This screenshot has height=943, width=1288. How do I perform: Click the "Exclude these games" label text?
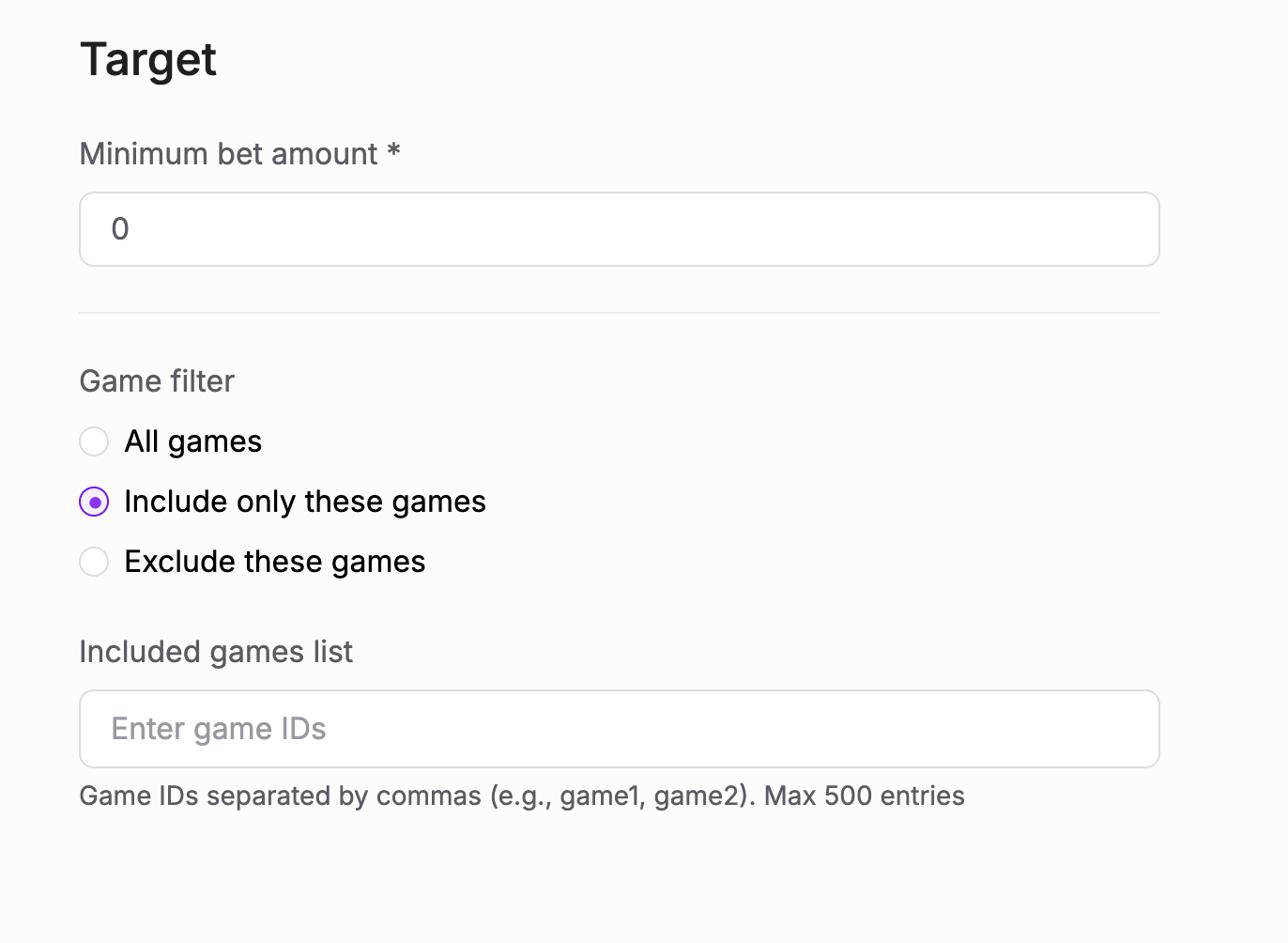click(x=275, y=562)
